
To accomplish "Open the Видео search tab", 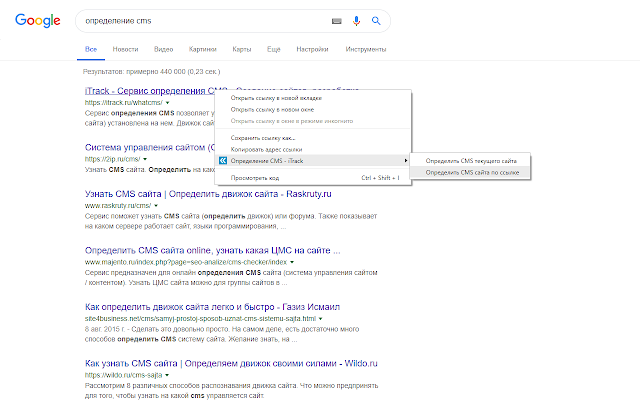I will pyautogui.click(x=165, y=48).
